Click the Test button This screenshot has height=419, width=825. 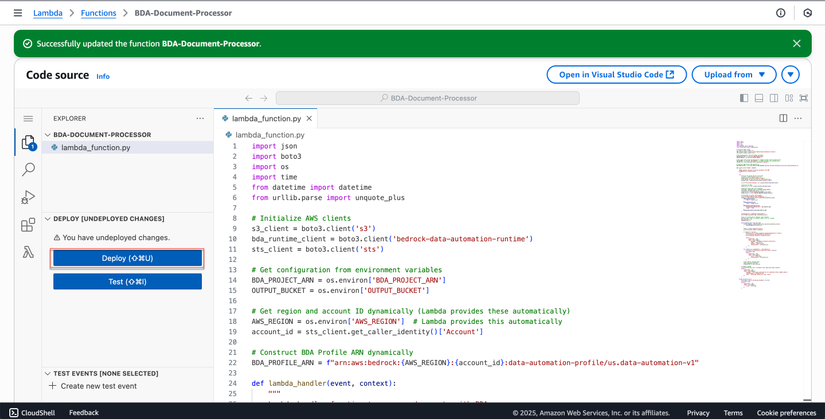pyautogui.click(x=127, y=282)
